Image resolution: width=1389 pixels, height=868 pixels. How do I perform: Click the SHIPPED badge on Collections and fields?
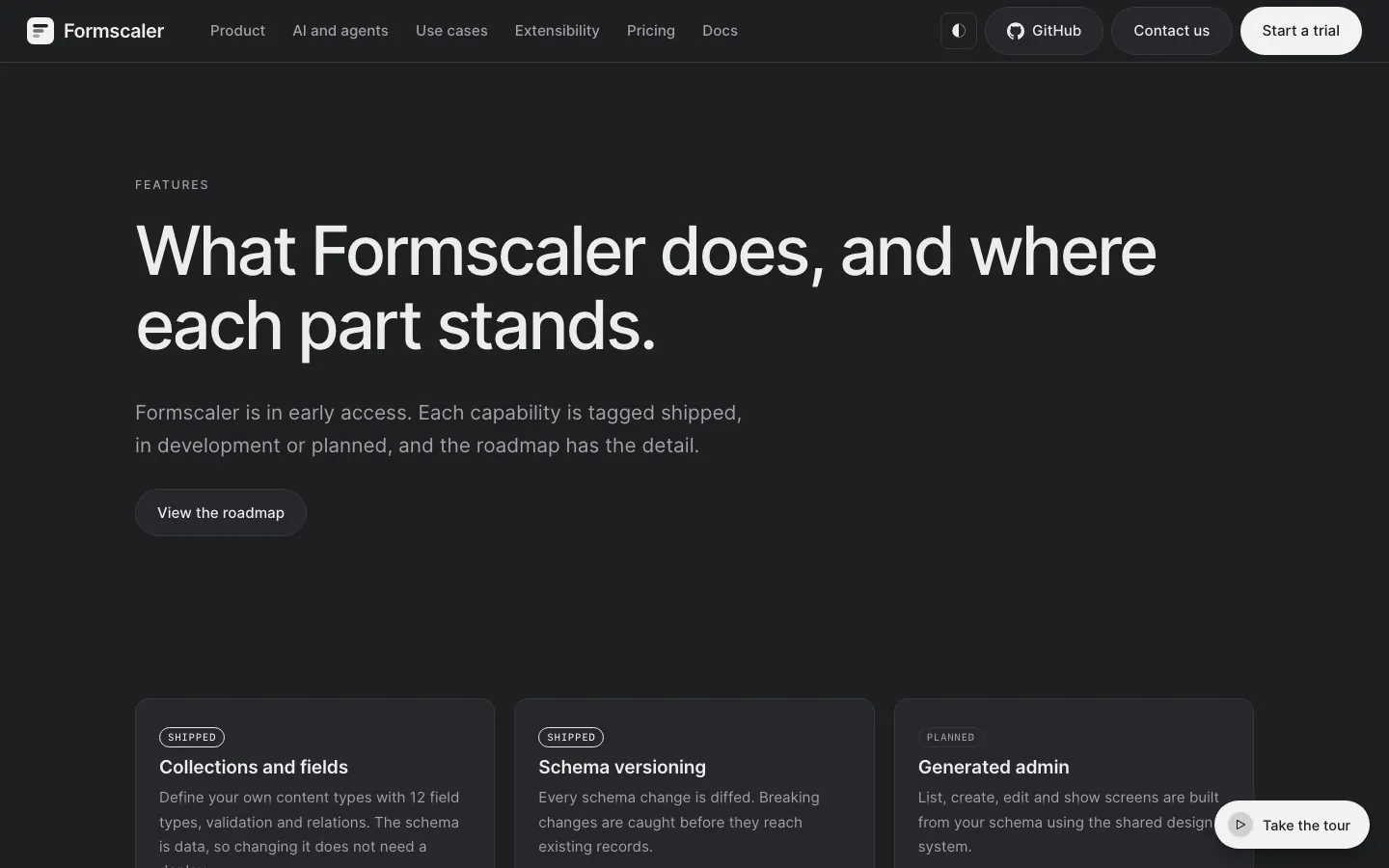tap(192, 737)
